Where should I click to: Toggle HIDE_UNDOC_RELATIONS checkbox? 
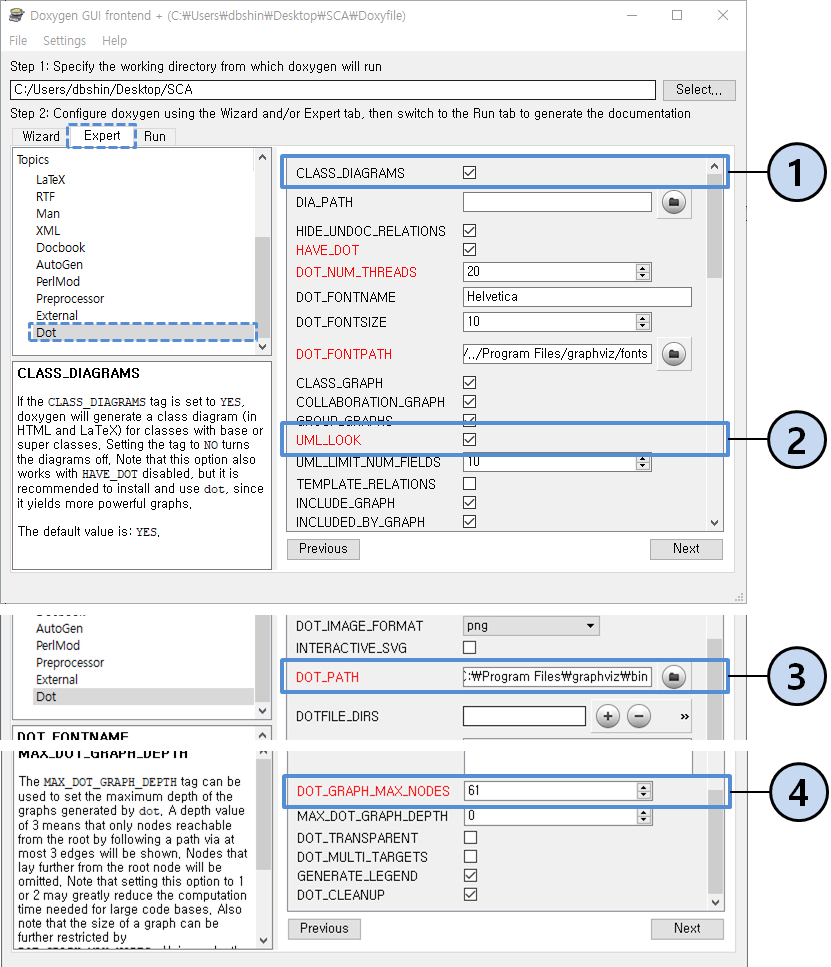pos(469,231)
